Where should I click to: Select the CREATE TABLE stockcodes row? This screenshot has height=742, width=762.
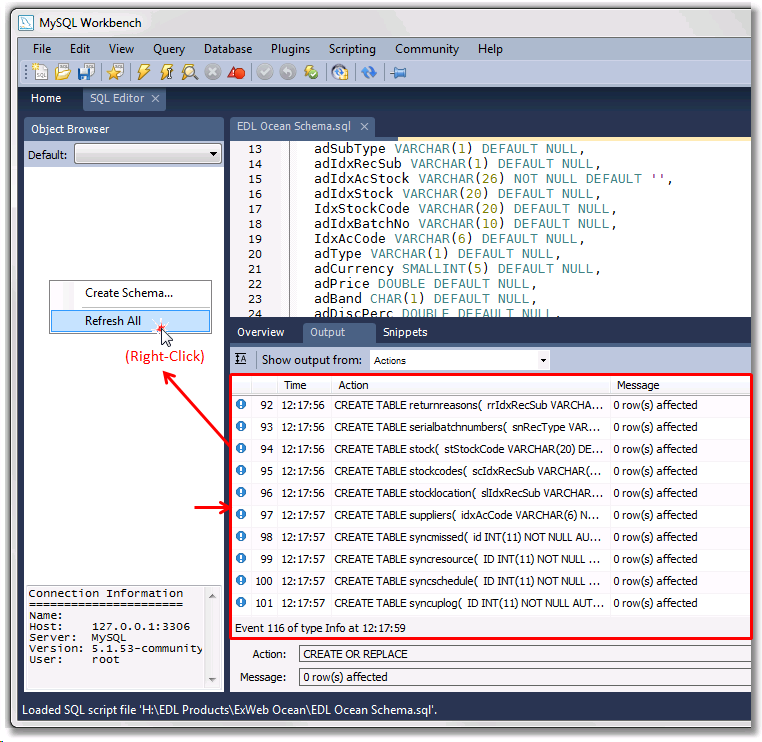[x=491, y=471]
